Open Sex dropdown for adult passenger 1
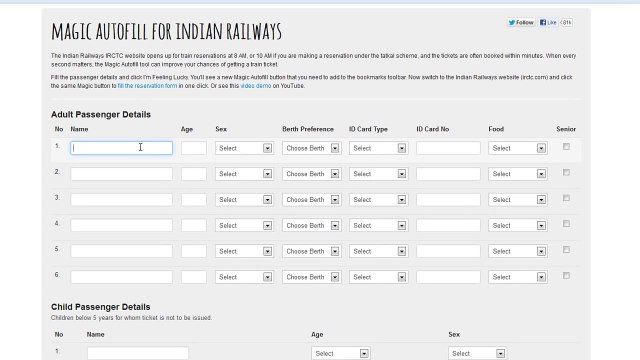 244,148
